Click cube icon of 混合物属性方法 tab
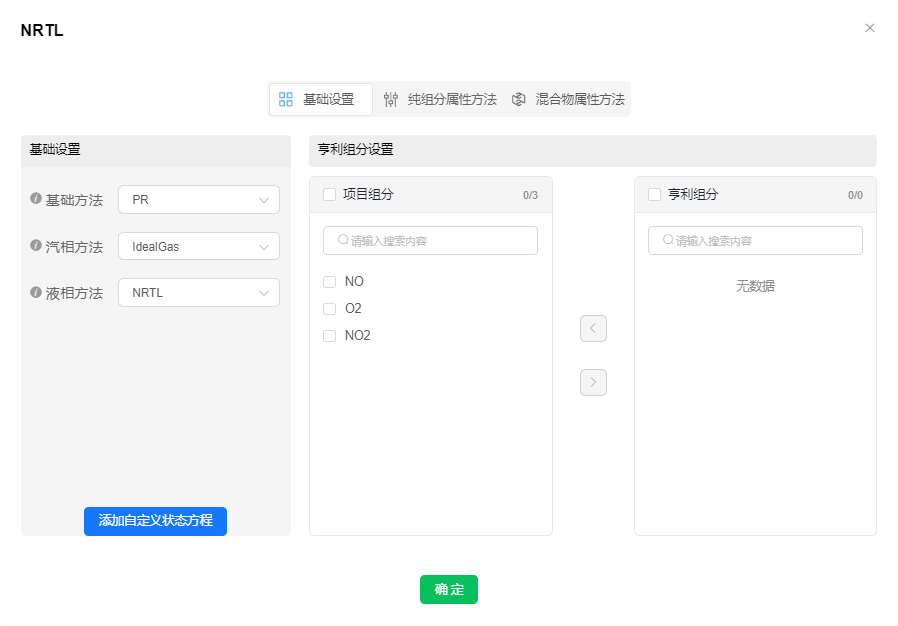 pos(518,99)
